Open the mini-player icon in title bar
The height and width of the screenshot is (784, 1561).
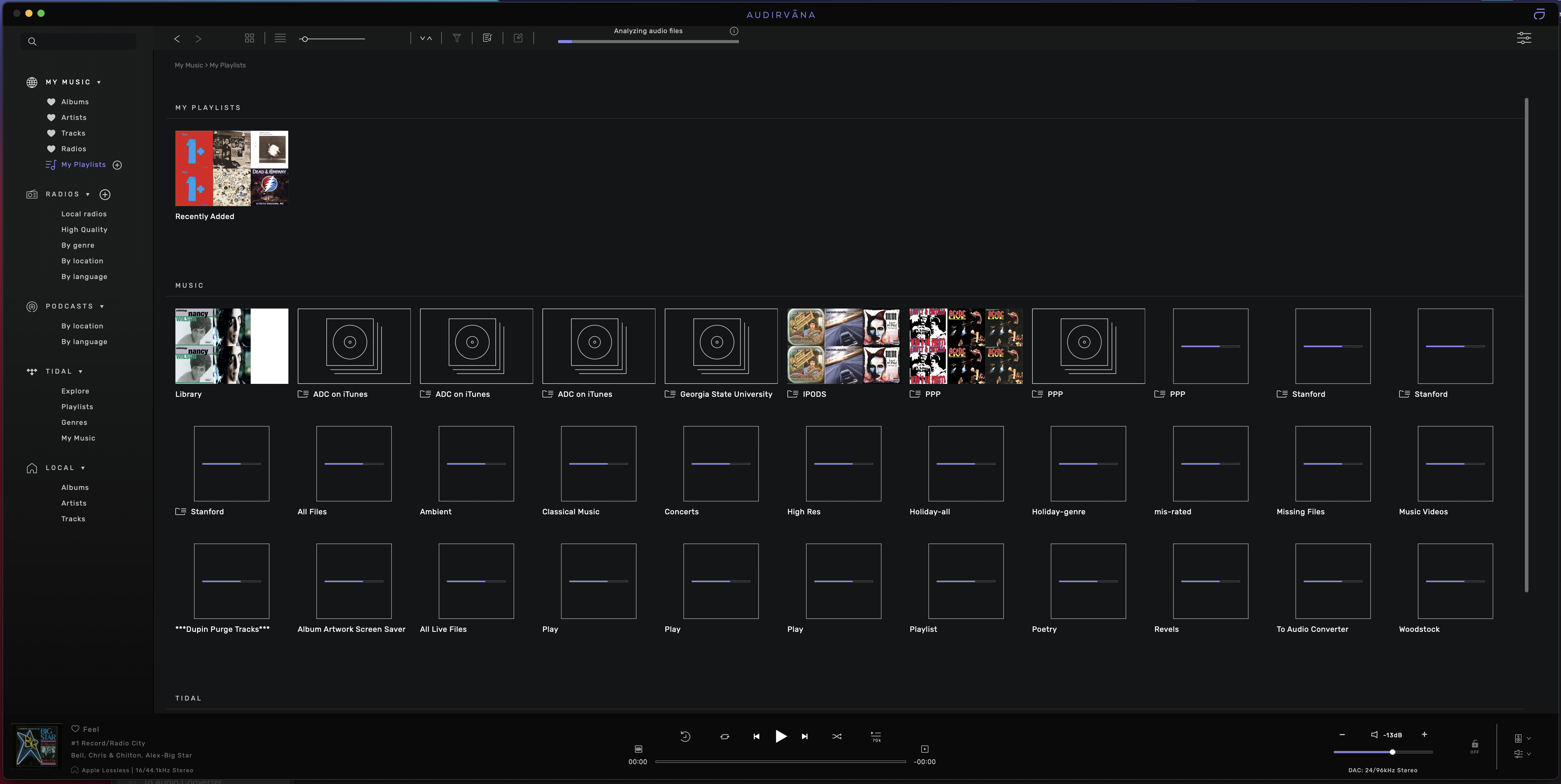click(1539, 14)
